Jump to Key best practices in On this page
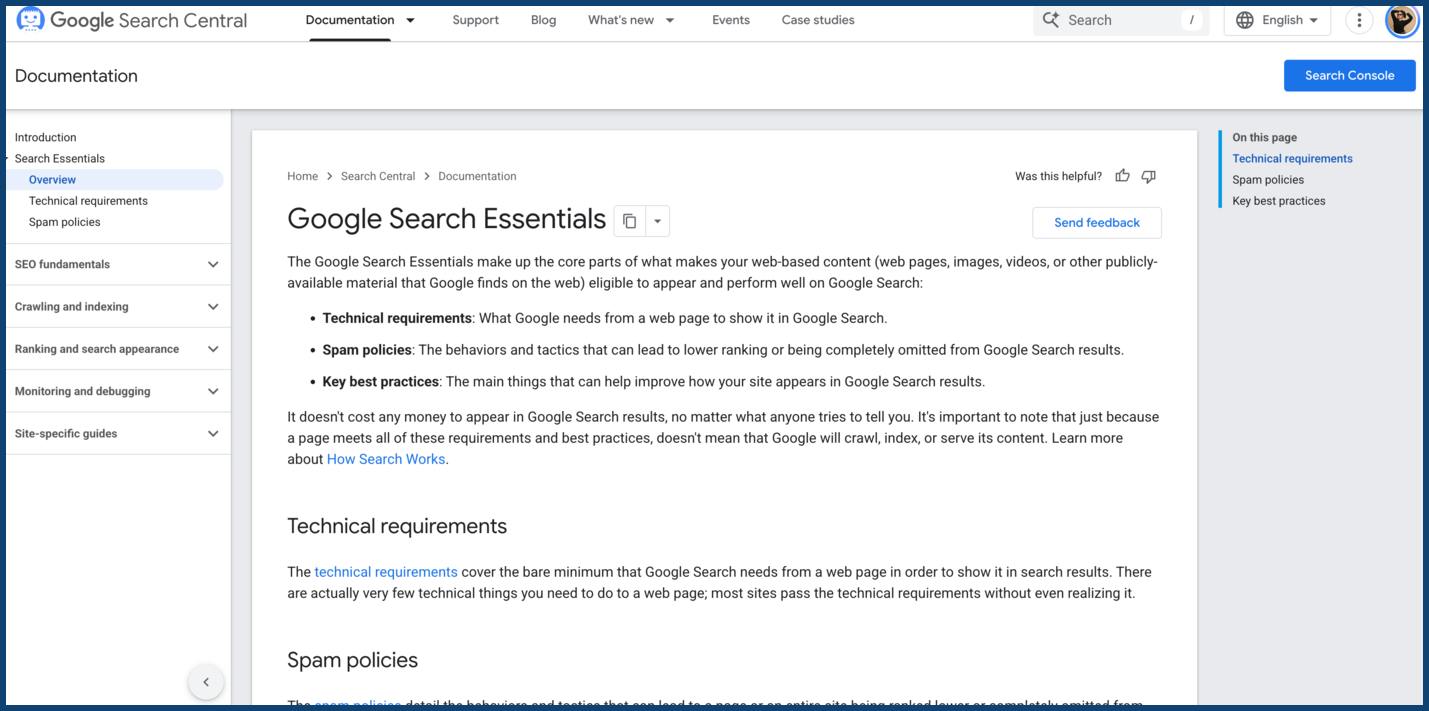The image size is (1429, 711). tap(1279, 201)
